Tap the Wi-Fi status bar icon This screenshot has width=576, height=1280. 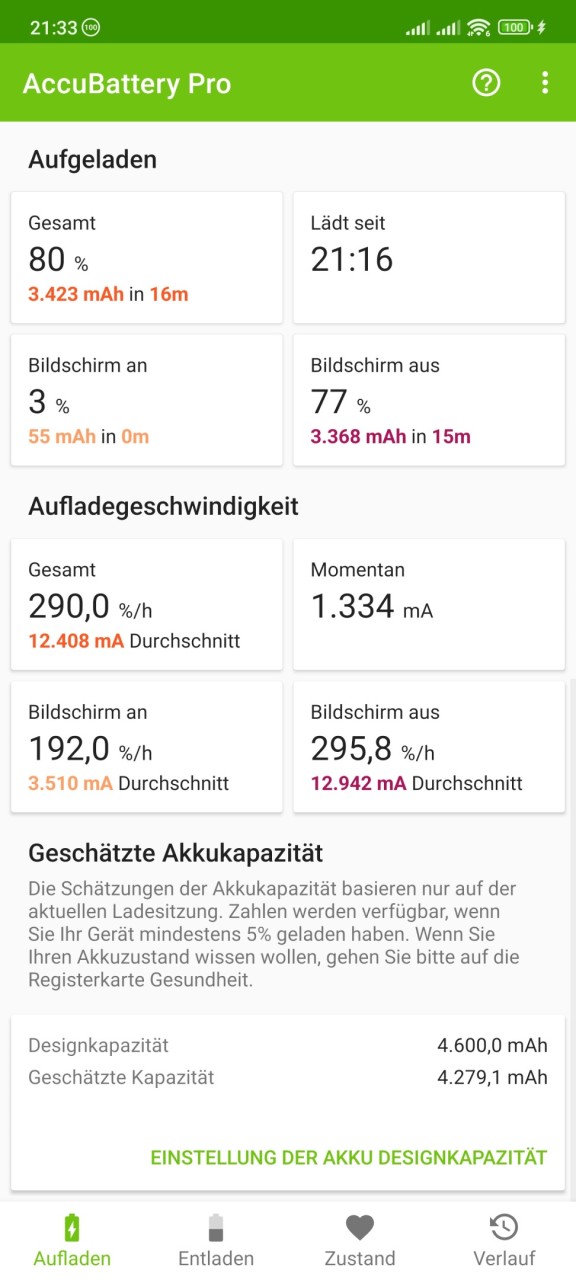tap(478, 27)
